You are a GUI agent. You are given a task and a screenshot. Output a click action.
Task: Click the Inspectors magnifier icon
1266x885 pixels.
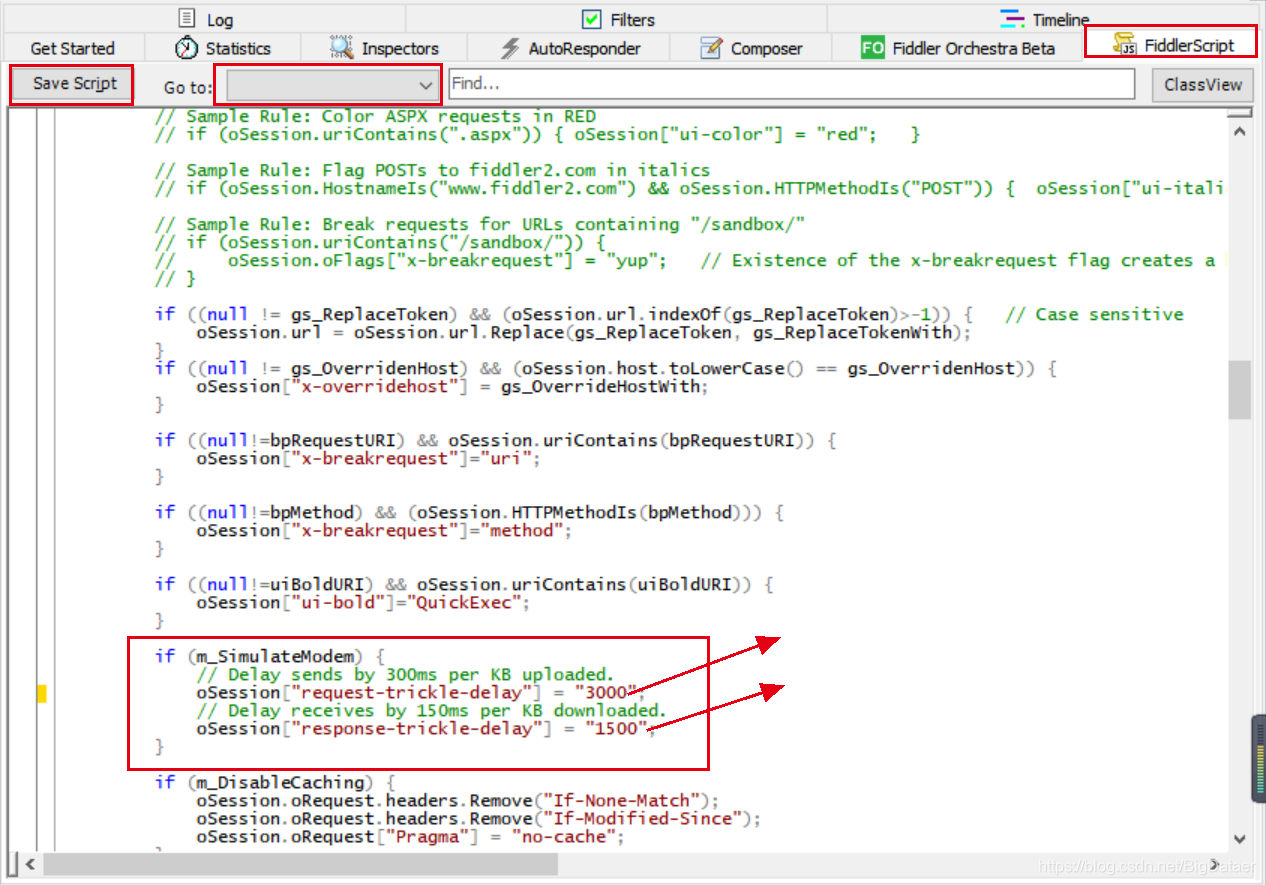[342, 47]
